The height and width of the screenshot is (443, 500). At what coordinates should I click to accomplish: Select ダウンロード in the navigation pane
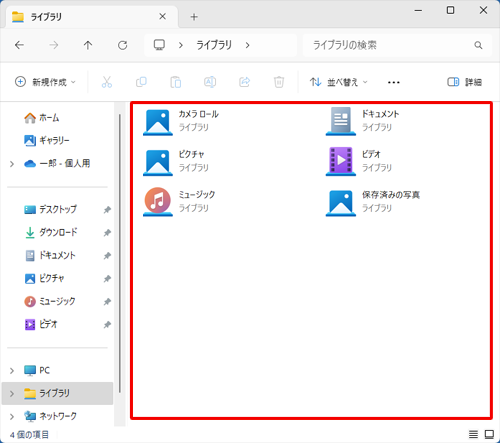click(58, 232)
